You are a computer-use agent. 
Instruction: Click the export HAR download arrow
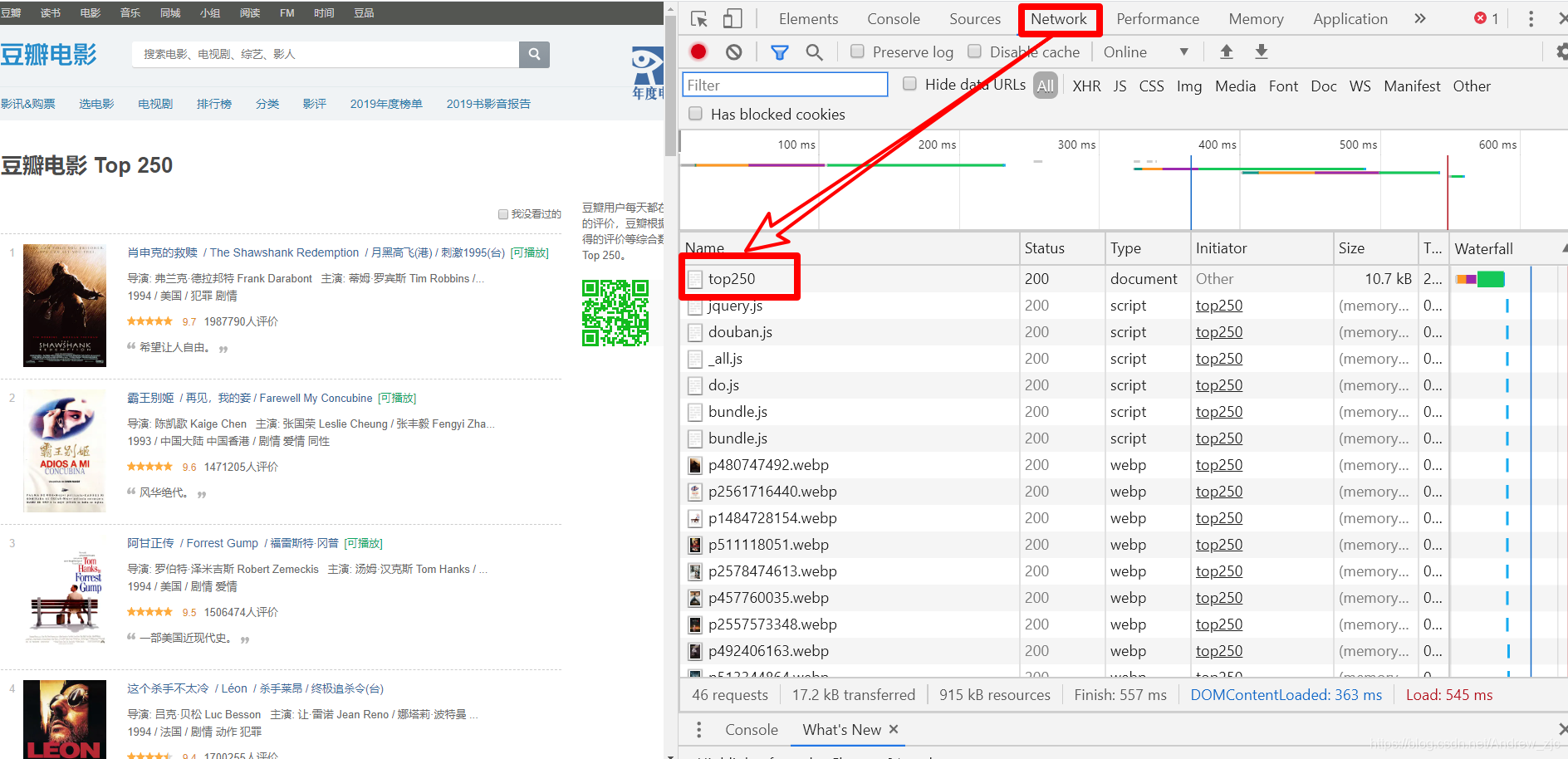pos(1261,52)
